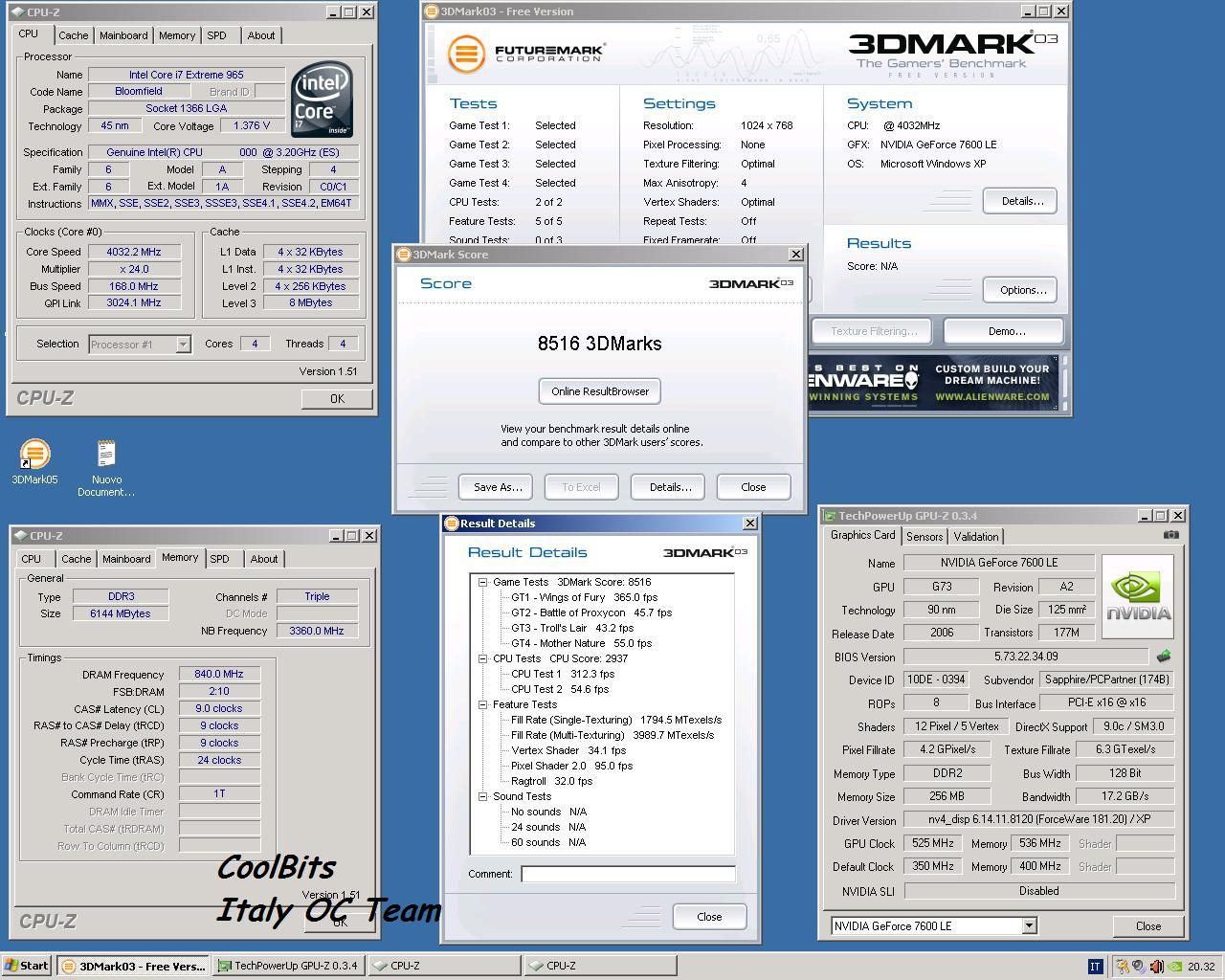The width and height of the screenshot is (1225, 980).
Task: Click the GPU-Z camera screenshot icon
Action: click(x=1171, y=535)
